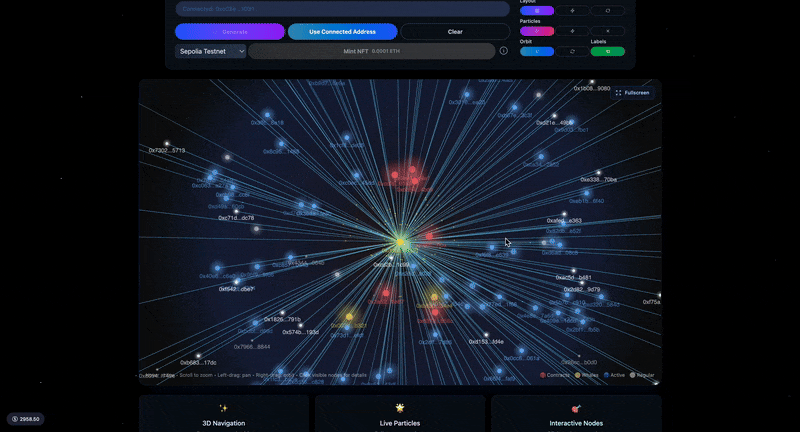Select the middle Particles sparkle button
Viewport: 800px width, 432px height.
[x=572, y=31]
